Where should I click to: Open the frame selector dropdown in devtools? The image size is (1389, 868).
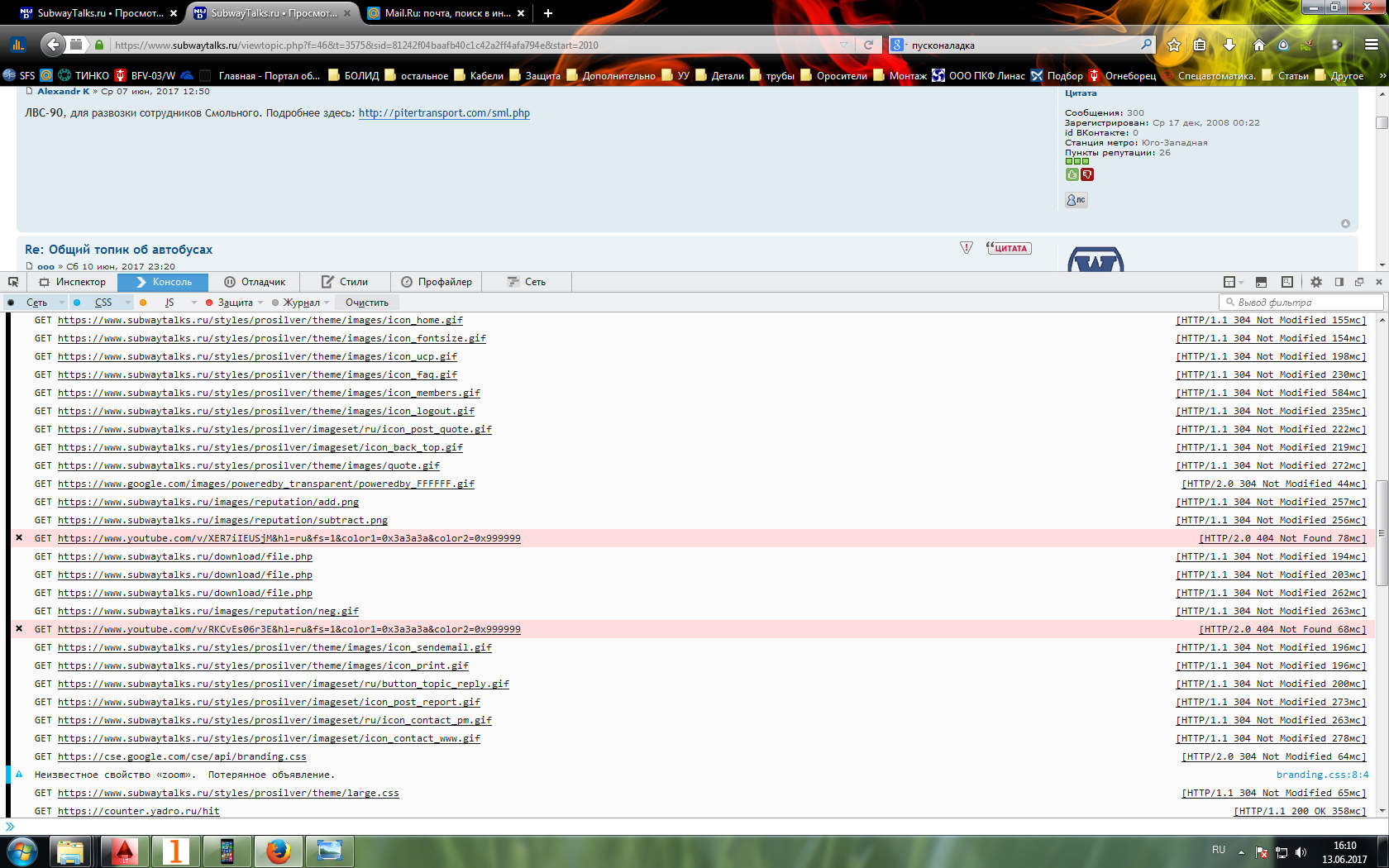(x=1233, y=282)
